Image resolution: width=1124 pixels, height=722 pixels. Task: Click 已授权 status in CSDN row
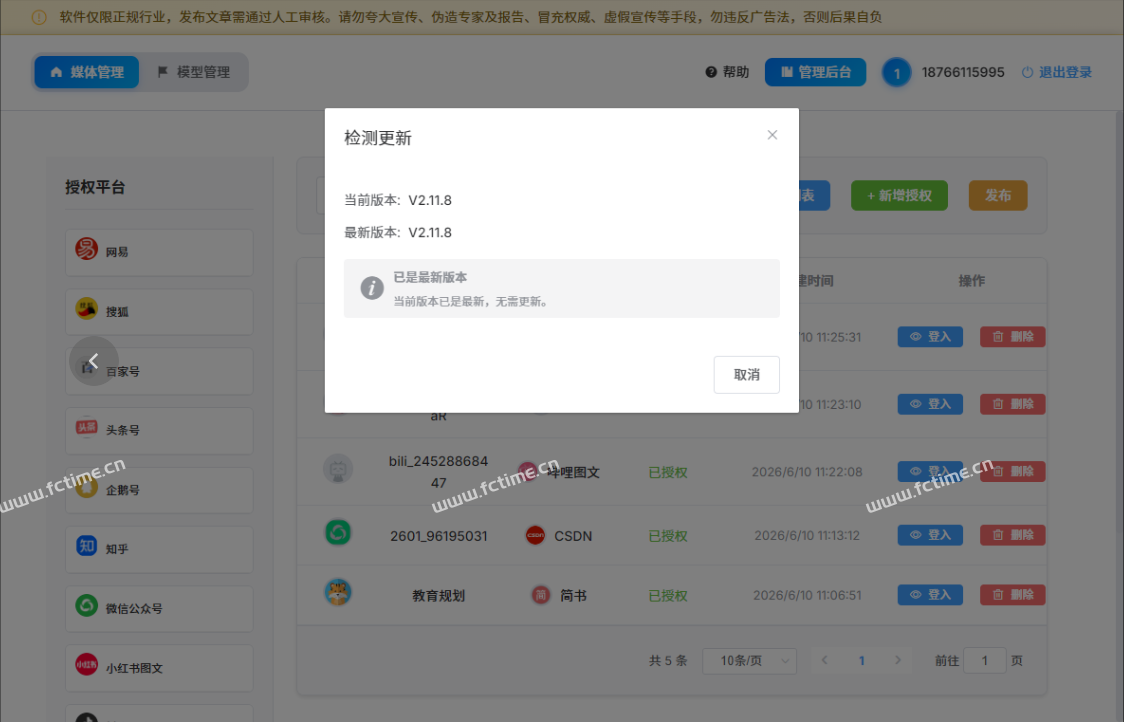click(667, 536)
